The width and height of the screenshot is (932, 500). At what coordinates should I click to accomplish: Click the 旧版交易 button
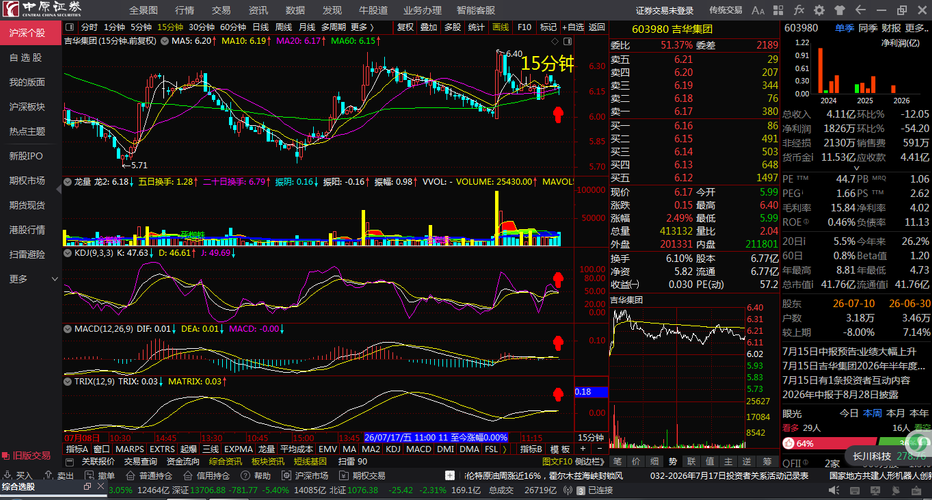[26, 455]
